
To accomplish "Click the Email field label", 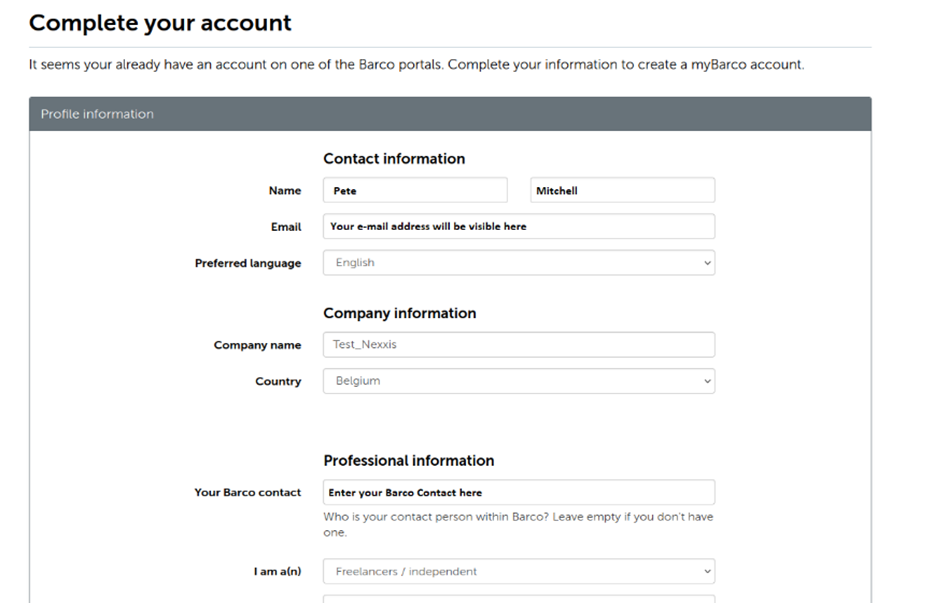I will point(285,227).
